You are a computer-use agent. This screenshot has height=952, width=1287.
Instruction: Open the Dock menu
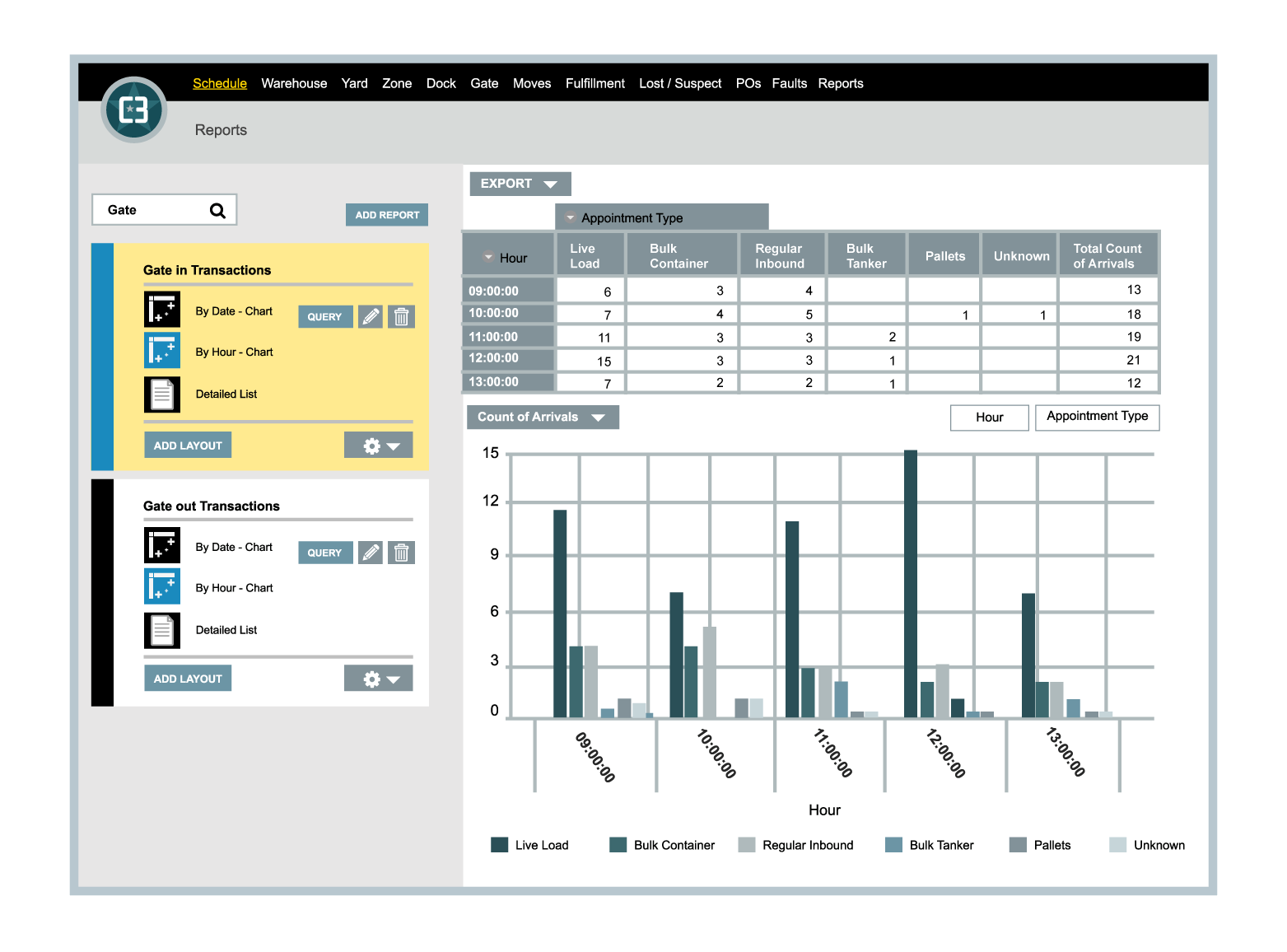[x=441, y=83]
